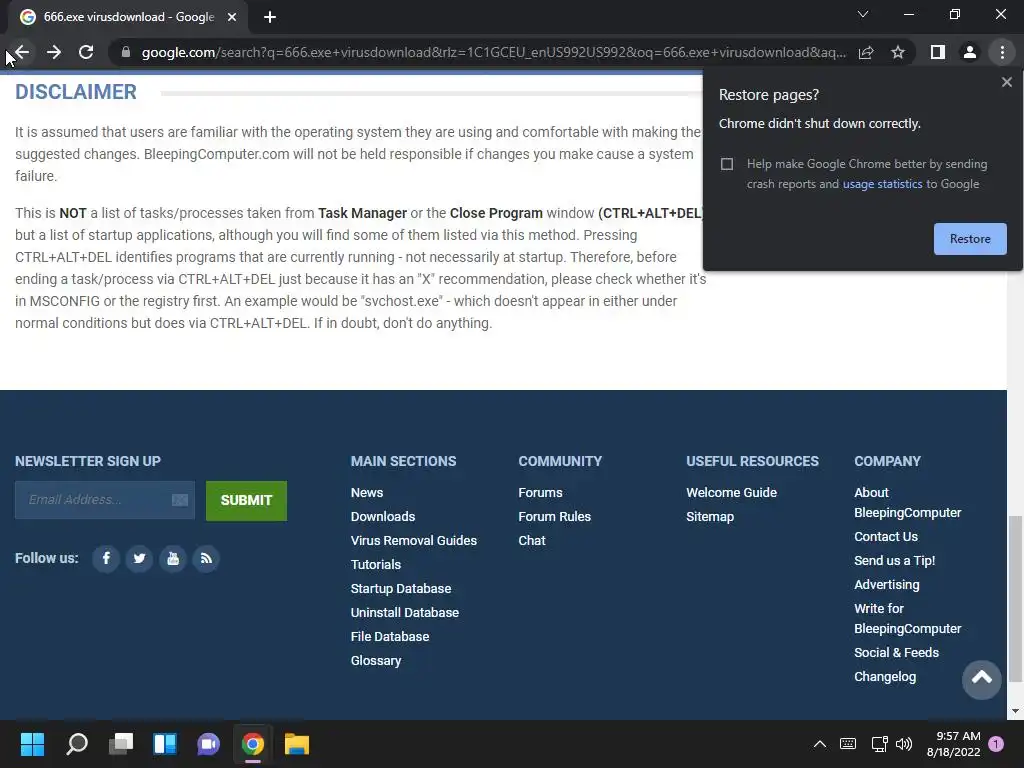The image size is (1024, 768).
Task: Focus the Email Address newsletter field
Action: click(104, 500)
